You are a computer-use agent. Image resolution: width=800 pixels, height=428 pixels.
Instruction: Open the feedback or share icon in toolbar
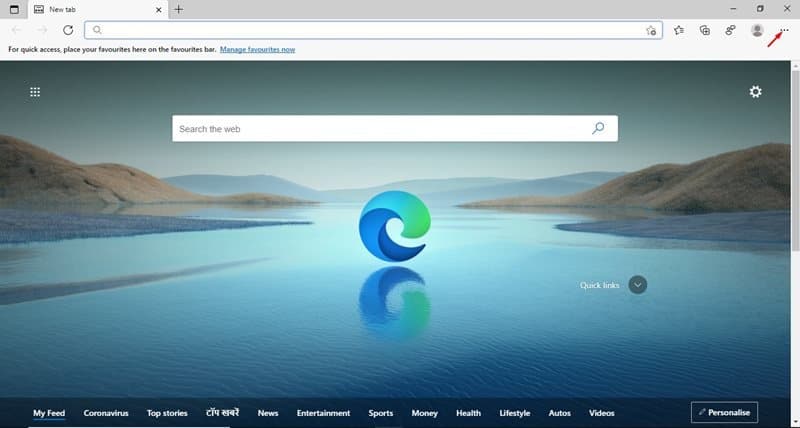[x=731, y=30]
